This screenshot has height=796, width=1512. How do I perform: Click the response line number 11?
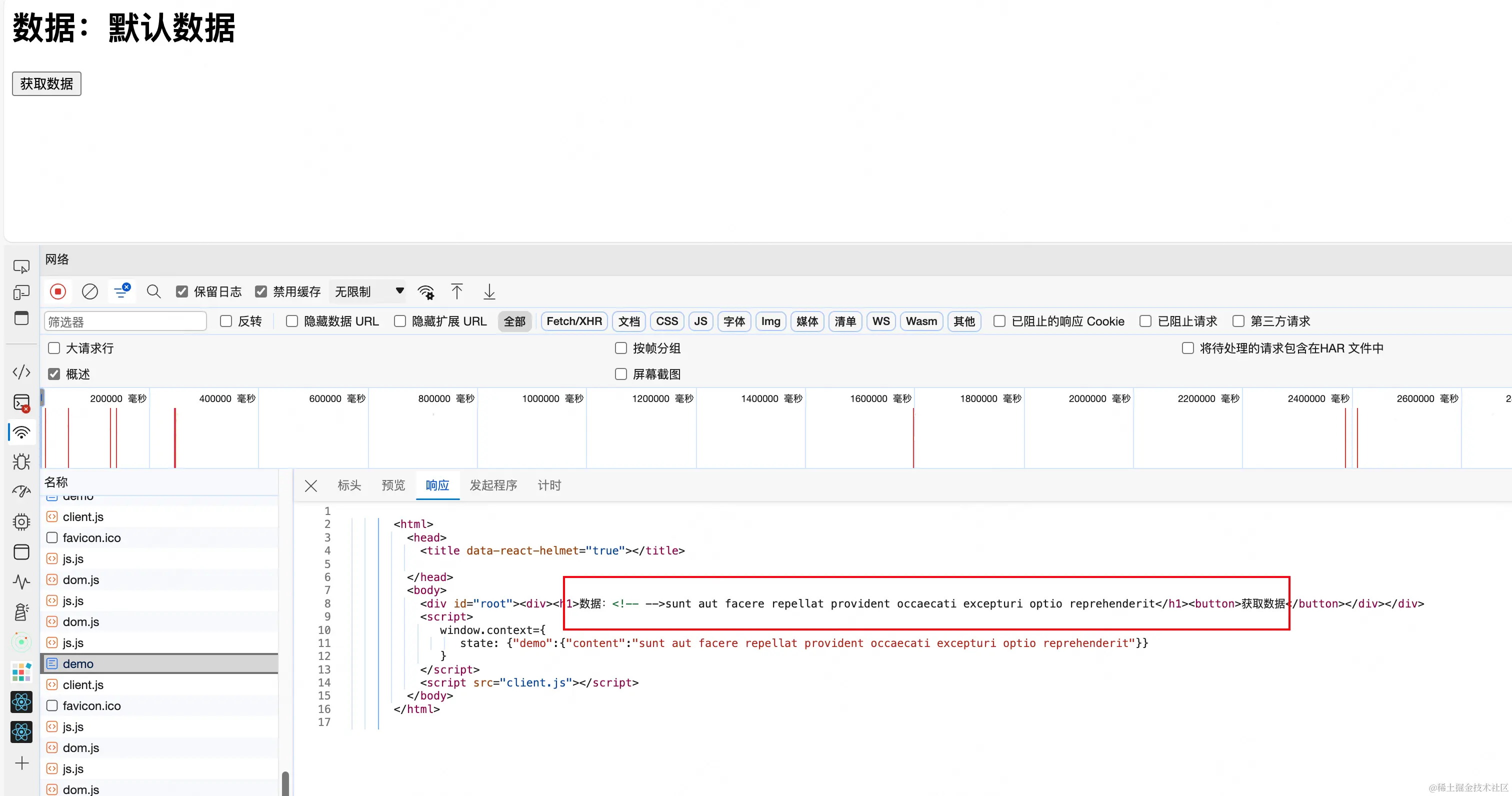coord(324,643)
